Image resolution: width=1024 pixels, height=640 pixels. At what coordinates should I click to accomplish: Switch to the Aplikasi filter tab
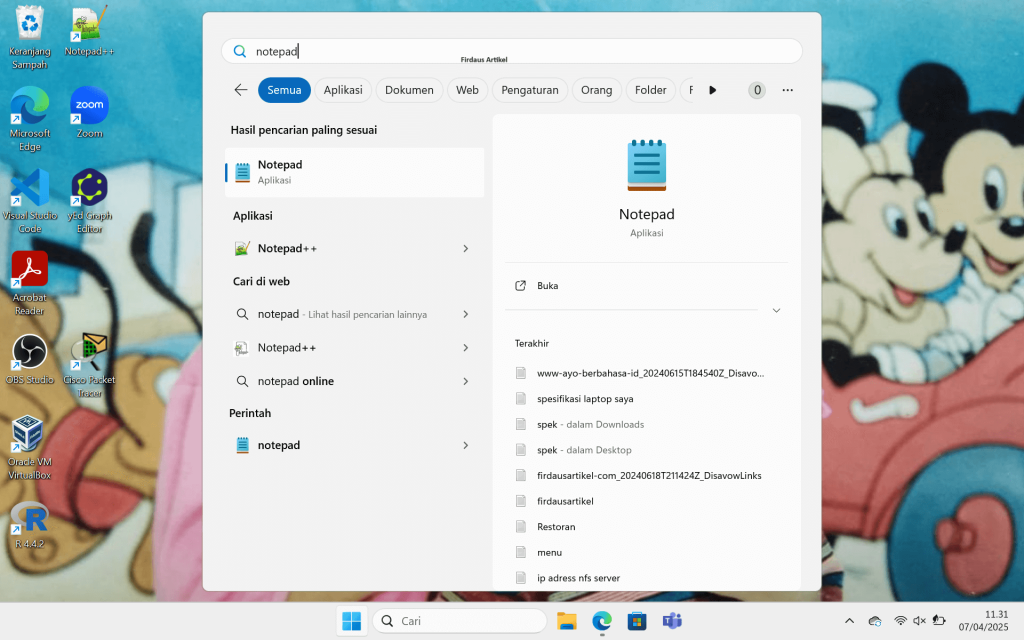click(x=343, y=90)
